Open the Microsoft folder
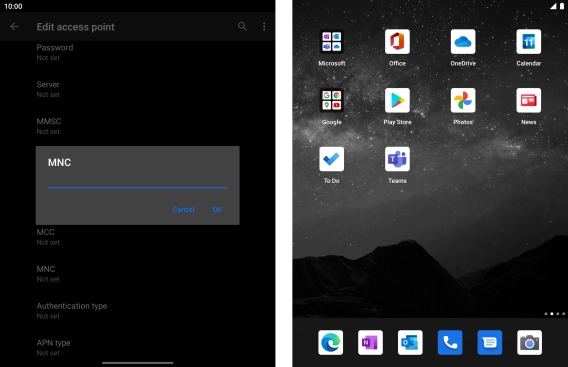 point(331,42)
